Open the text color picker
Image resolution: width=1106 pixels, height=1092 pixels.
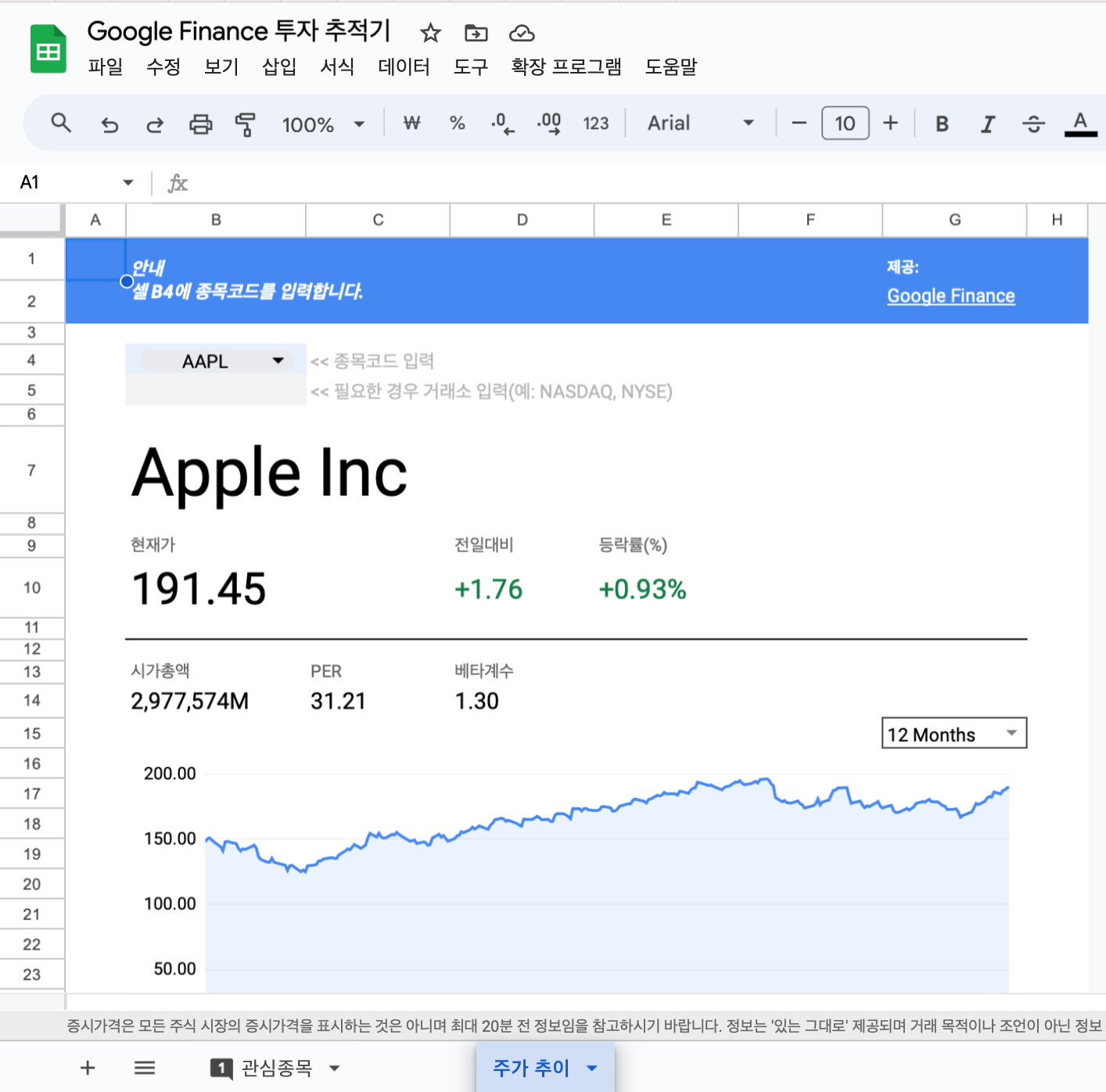(1080, 124)
